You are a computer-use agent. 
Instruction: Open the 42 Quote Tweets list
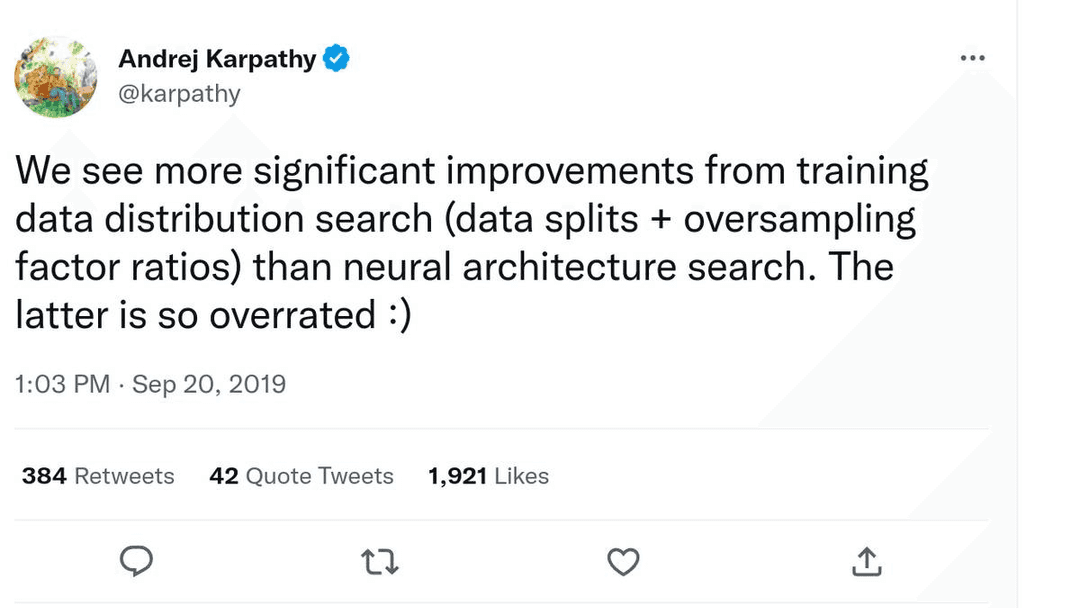click(301, 476)
